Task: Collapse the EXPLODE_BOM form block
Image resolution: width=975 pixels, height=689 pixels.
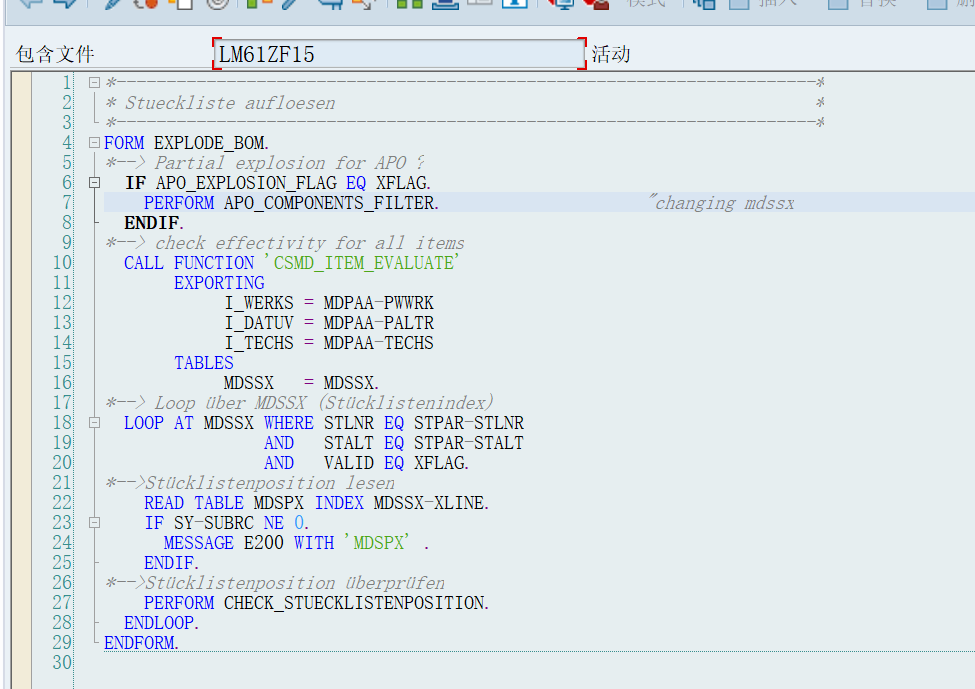Action: (x=92, y=142)
